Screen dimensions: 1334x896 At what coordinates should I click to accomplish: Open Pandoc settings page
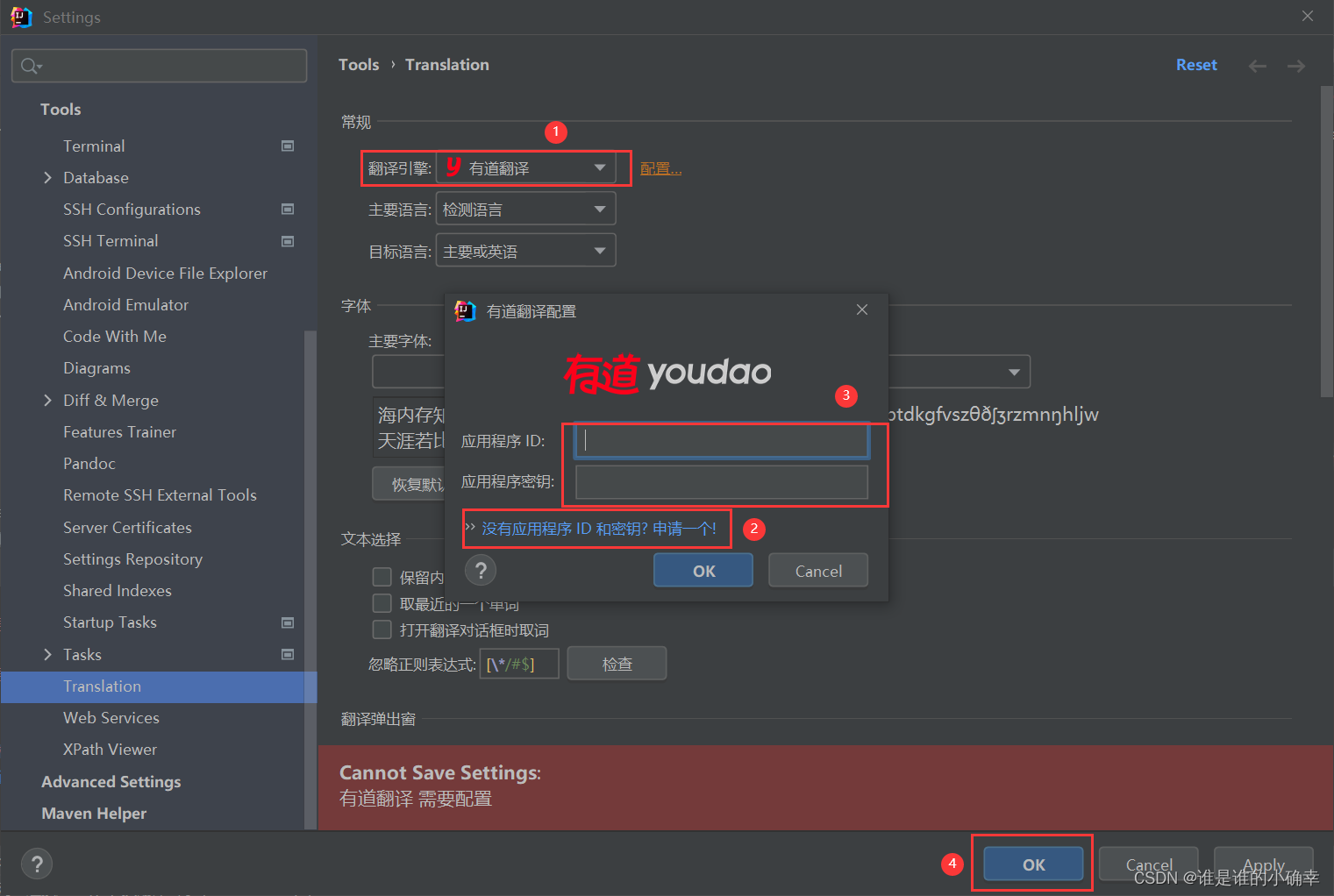pyautogui.click(x=89, y=464)
